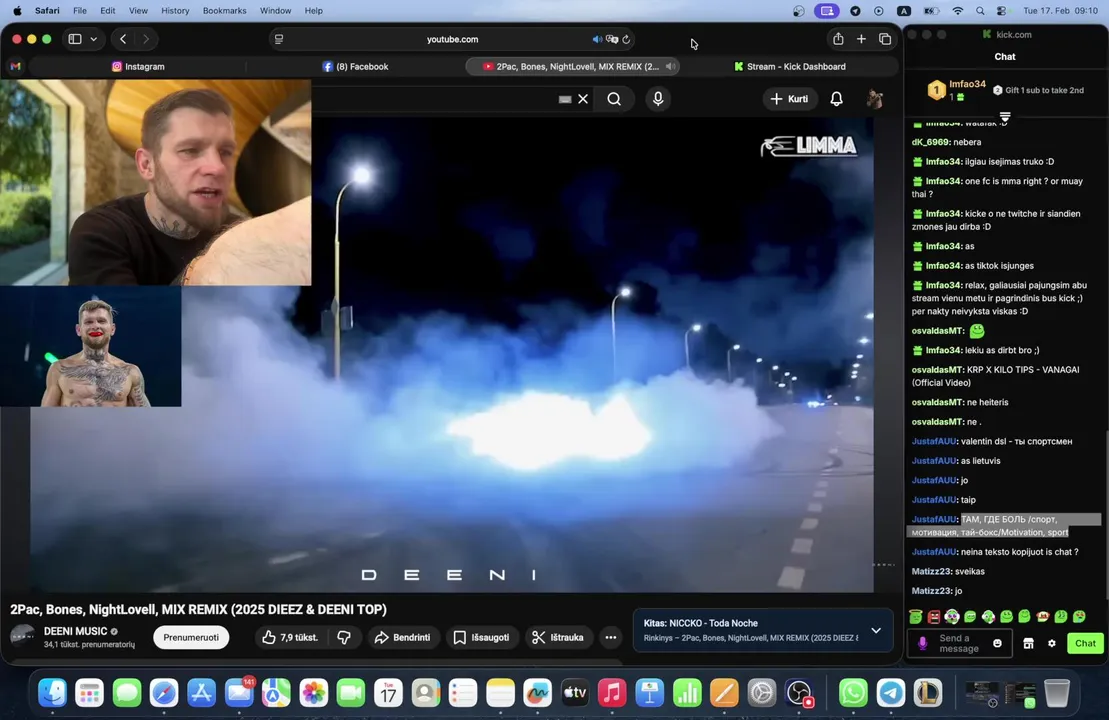Click username JustafAUU on 'neina teksto' message
The height and width of the screenshot is (720, 1109).
[x=934, y=552]
